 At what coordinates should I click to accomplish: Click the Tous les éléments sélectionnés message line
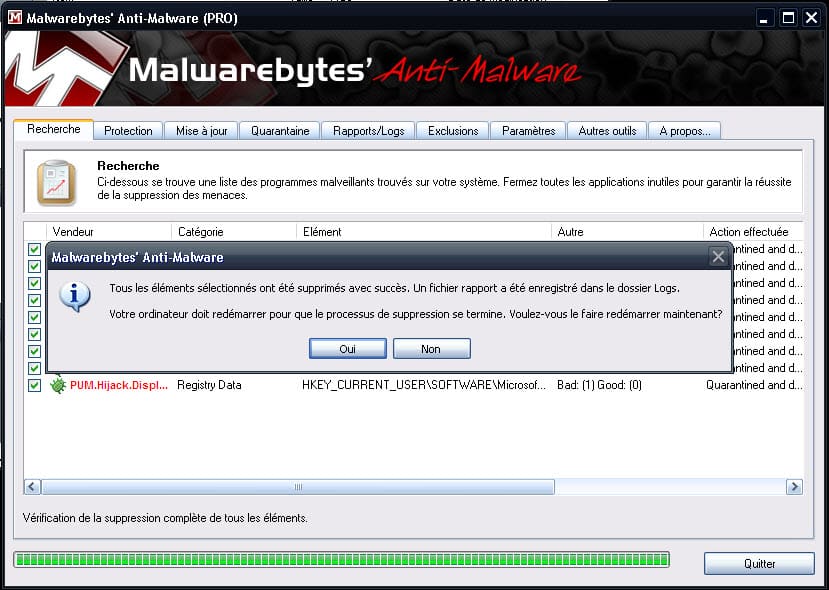(x=394, y=289)
